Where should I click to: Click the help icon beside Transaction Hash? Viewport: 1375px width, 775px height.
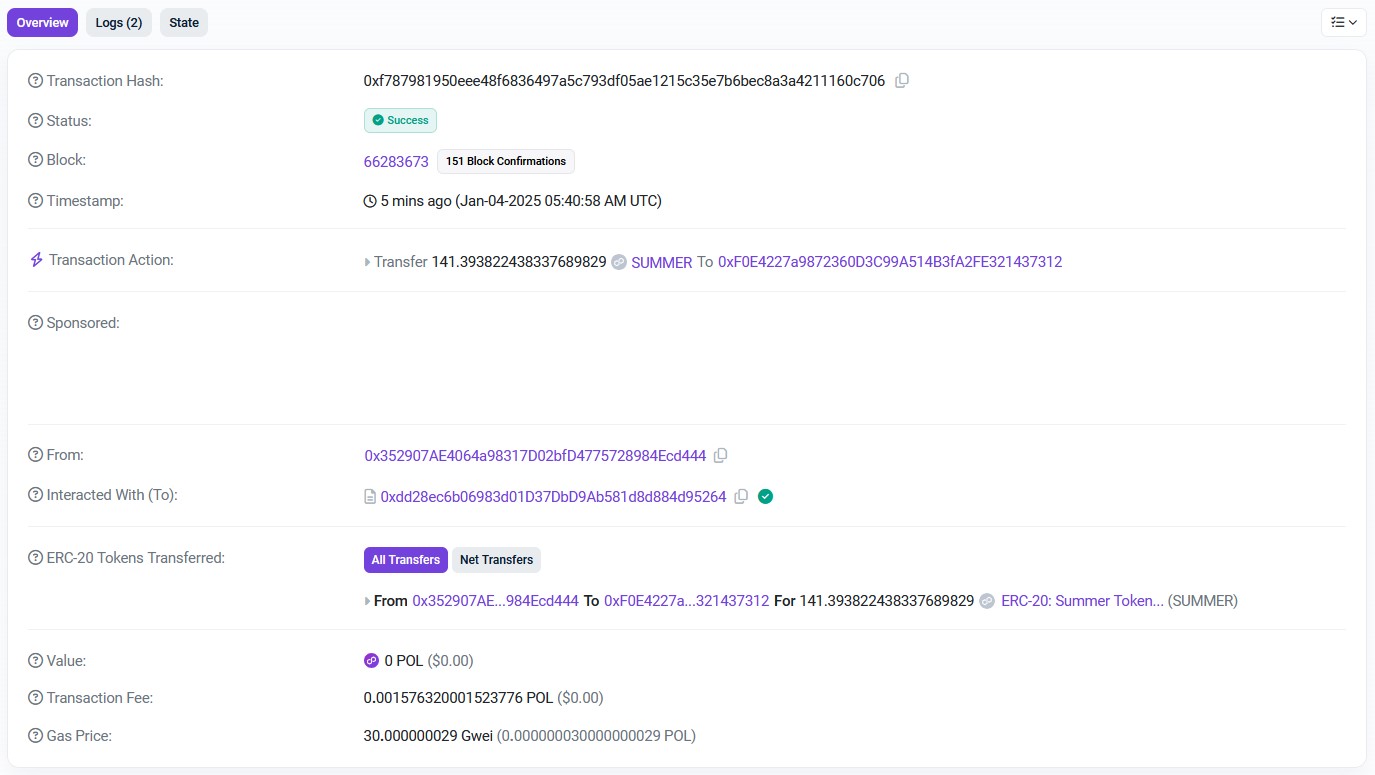(x=36, y=81)
